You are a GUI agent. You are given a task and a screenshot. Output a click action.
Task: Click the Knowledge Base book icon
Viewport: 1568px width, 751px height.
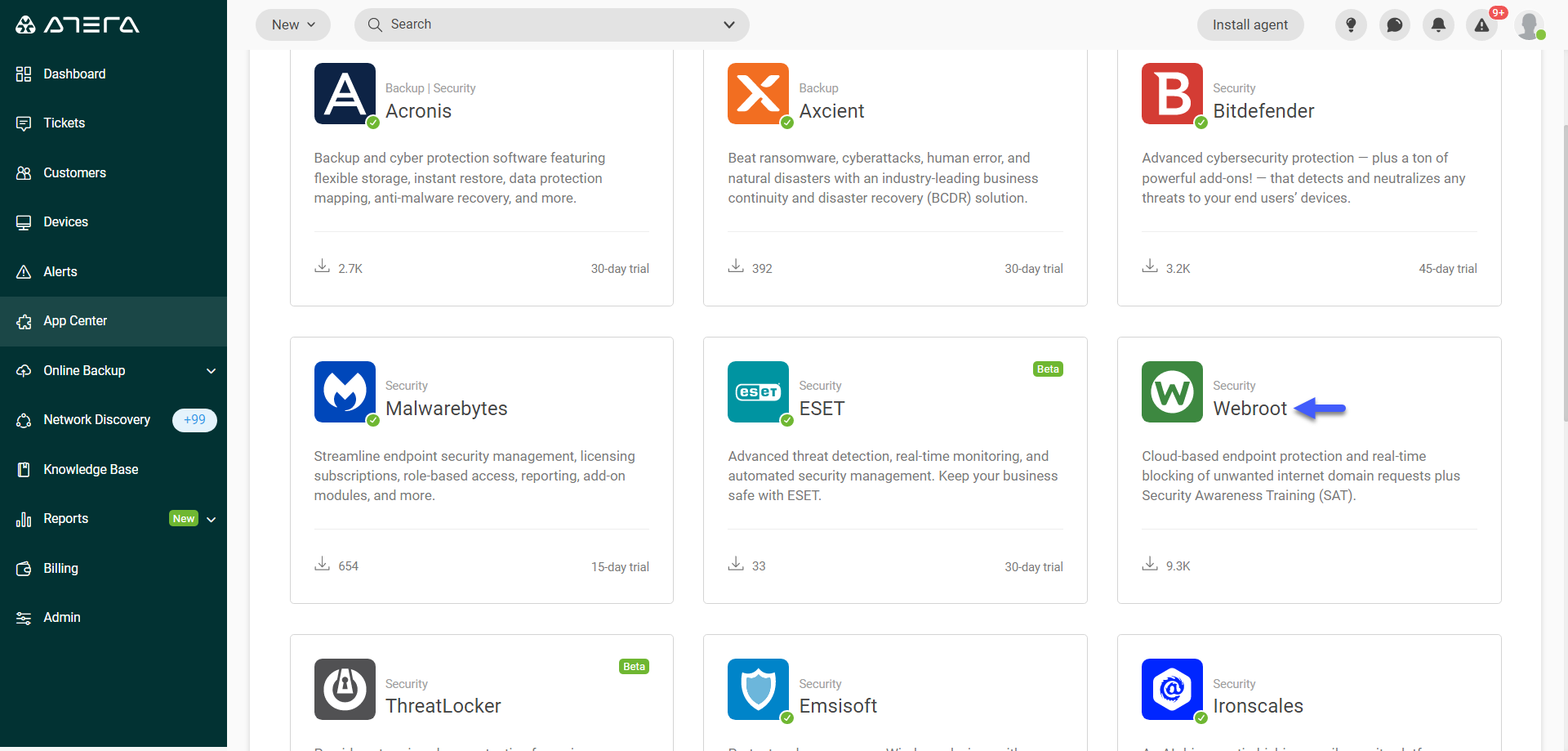24,470
